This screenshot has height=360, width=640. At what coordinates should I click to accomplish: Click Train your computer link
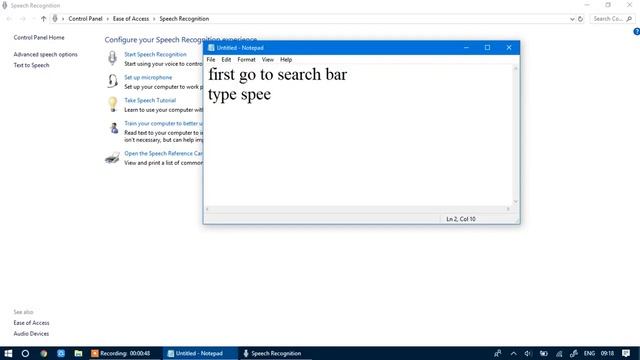pyautogui.click(x=163, y=123)
